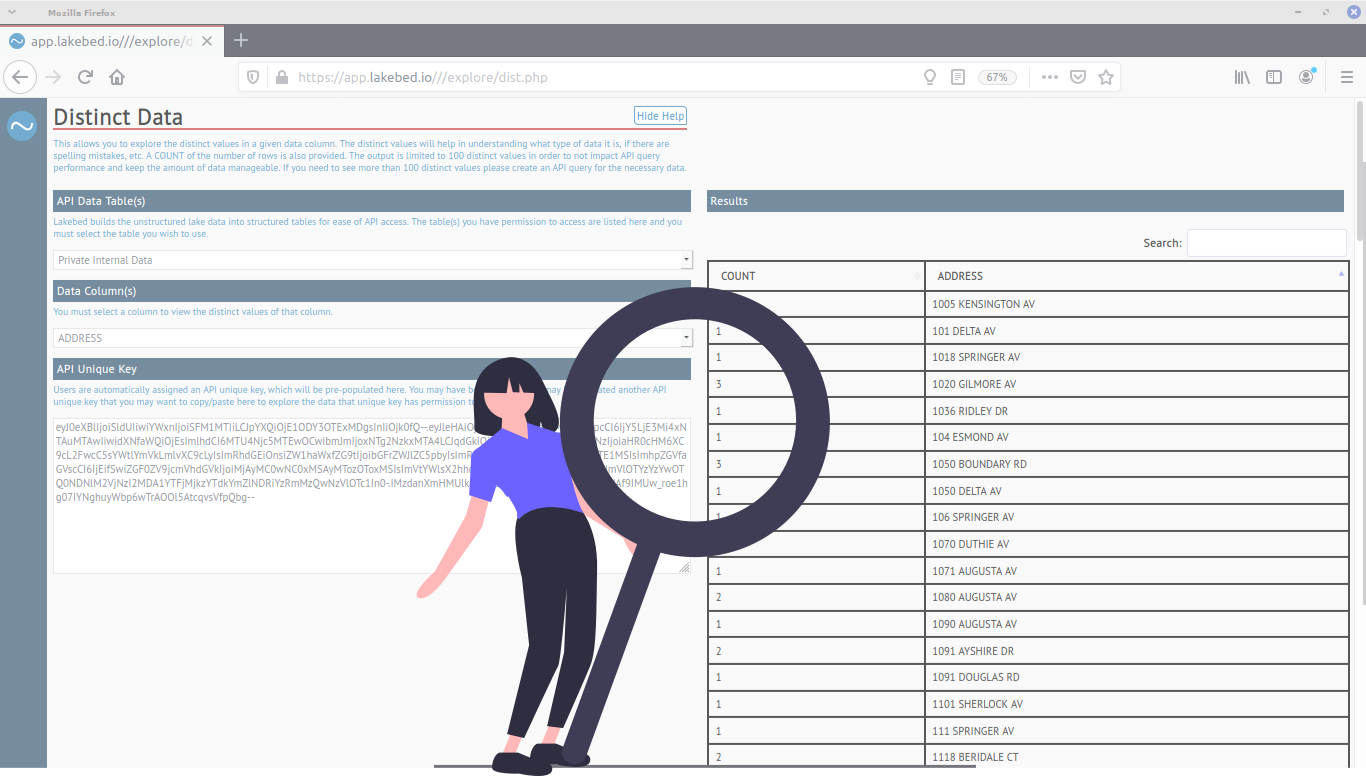Open a new tab with plus button
The image size is (1366, 776).
tap(241, 41)
